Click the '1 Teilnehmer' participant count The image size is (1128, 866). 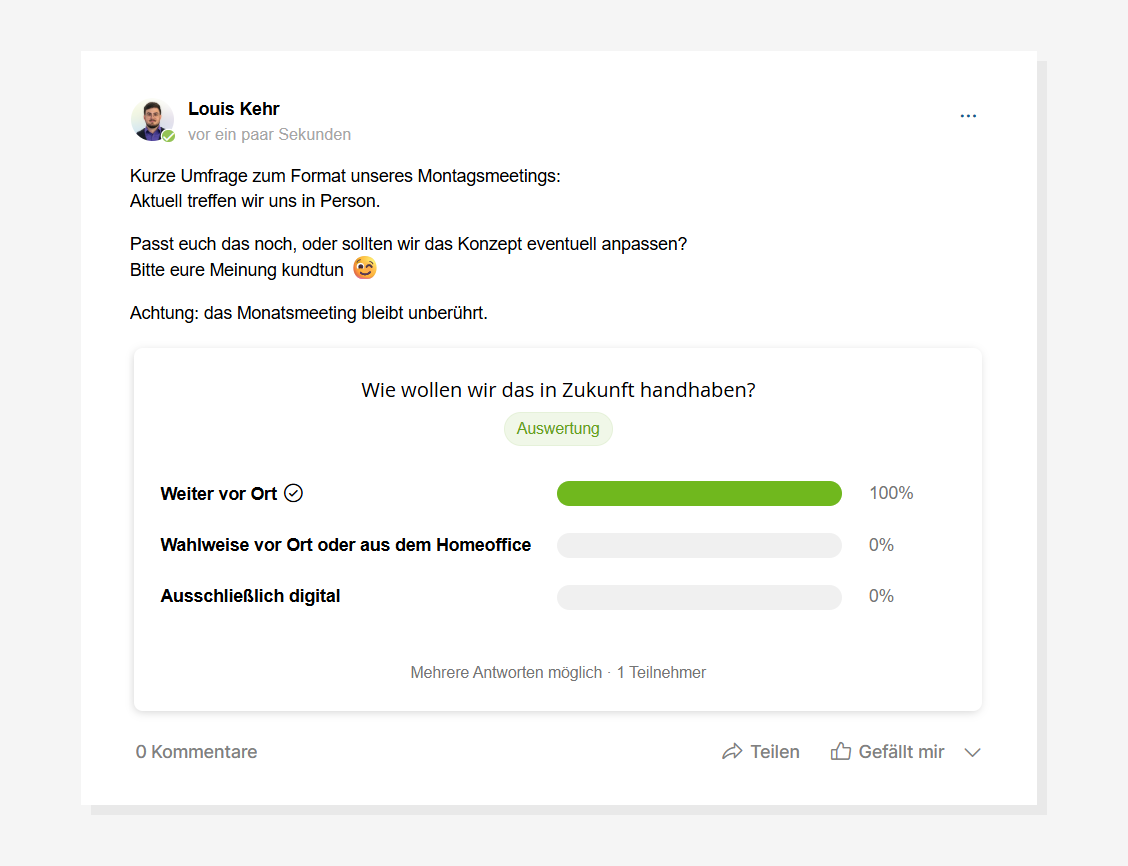pos(661,673)
